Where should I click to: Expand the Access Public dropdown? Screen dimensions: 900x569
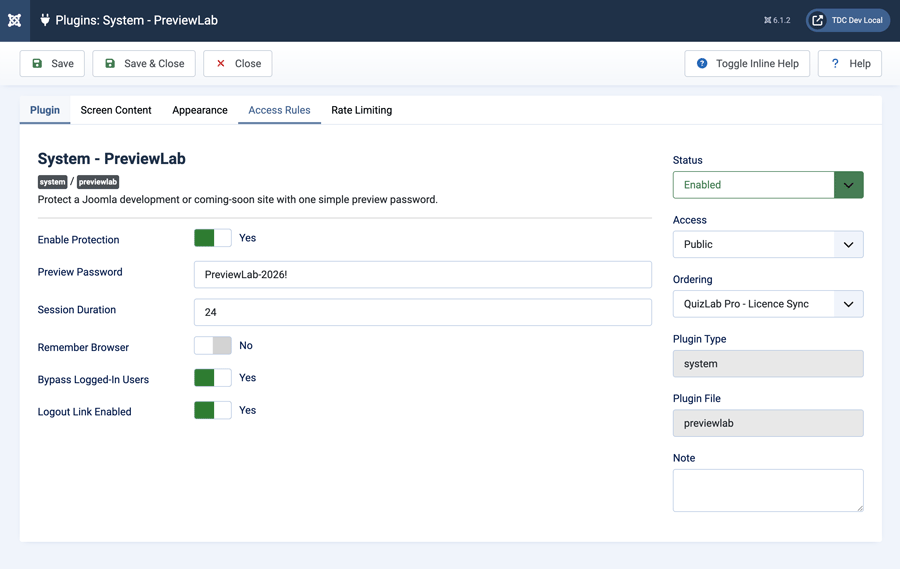pos(768,245)
